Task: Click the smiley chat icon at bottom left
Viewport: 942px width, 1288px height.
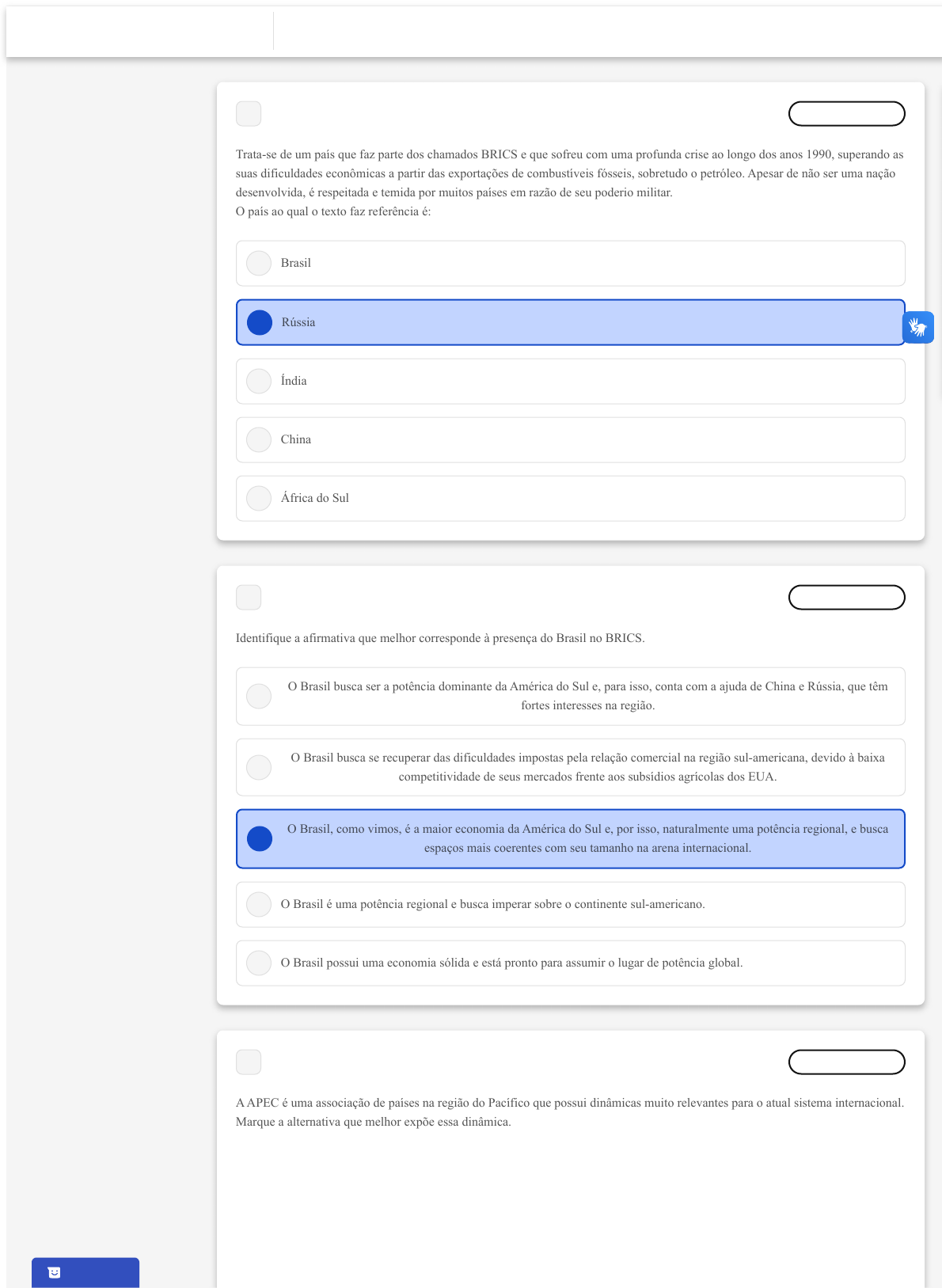Action: tap(54, 1272)
